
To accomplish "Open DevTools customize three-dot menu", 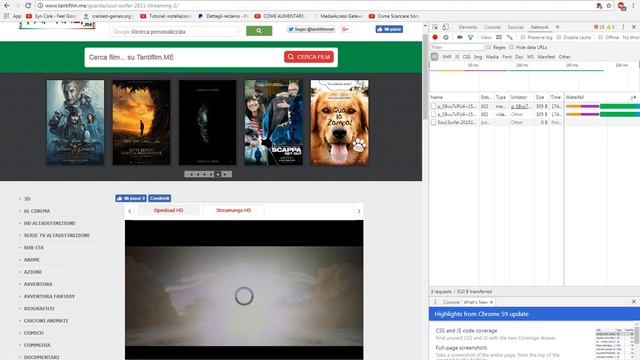I will 623,27.
